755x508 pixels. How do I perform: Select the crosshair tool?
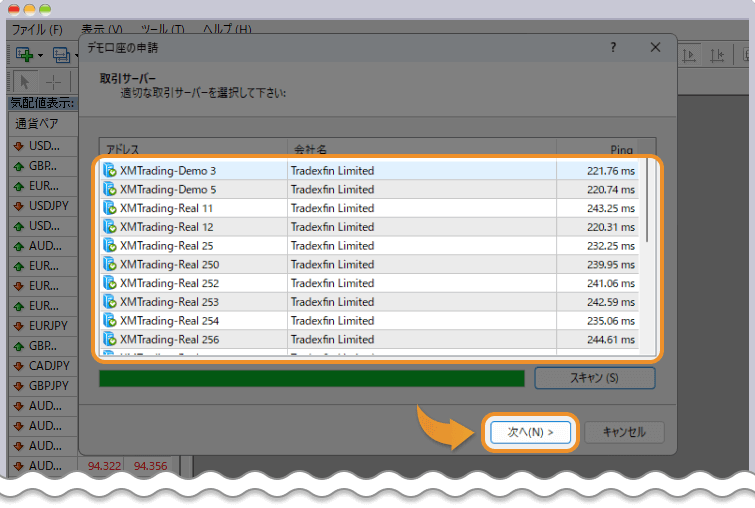pos(53,82)
